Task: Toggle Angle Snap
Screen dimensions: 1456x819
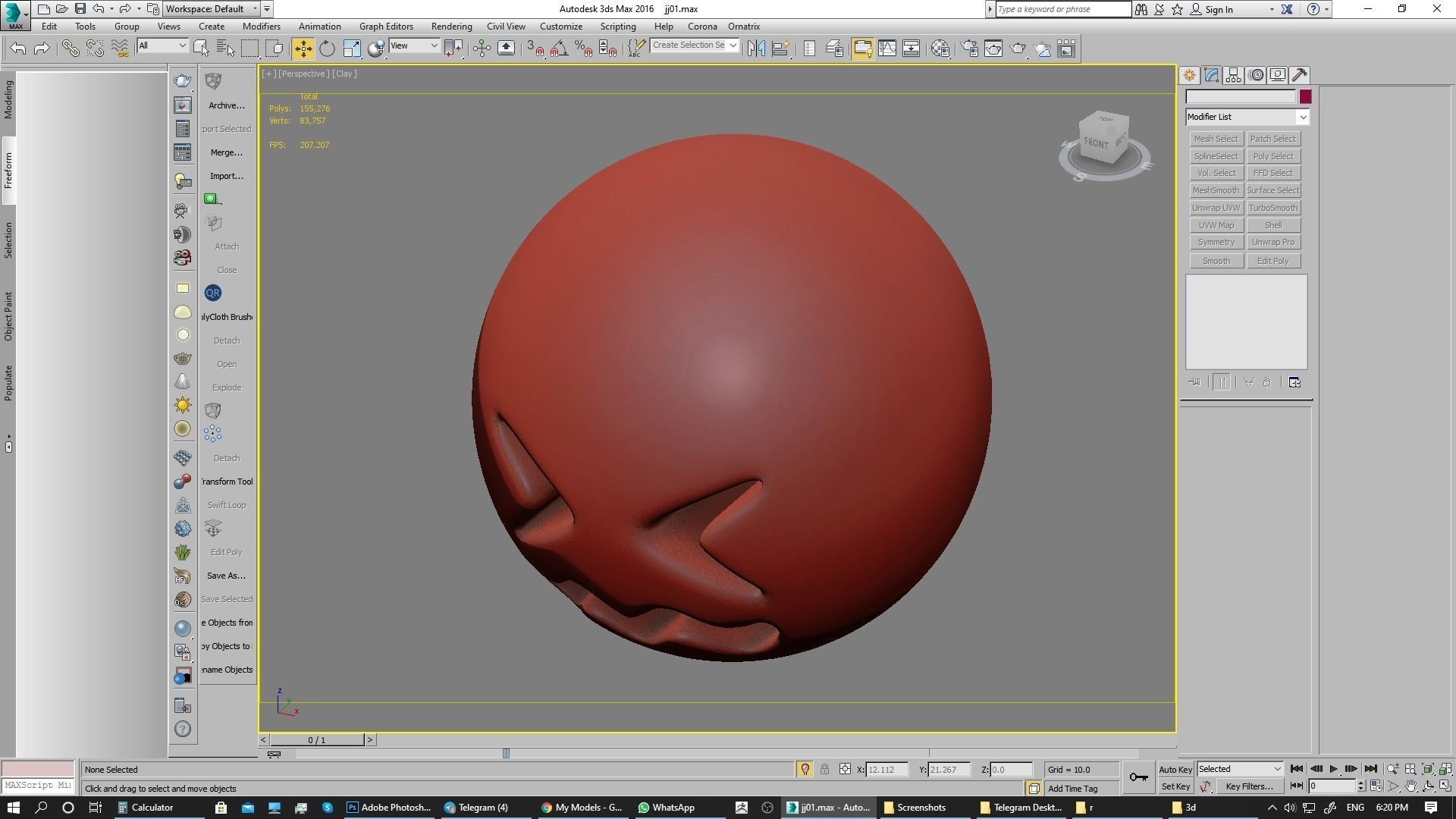Action: 560,49
